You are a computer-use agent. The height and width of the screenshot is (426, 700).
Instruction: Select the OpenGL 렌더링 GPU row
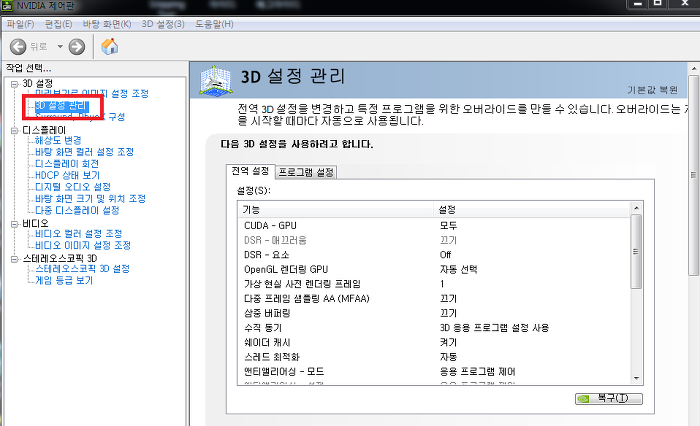pos(434,270)
